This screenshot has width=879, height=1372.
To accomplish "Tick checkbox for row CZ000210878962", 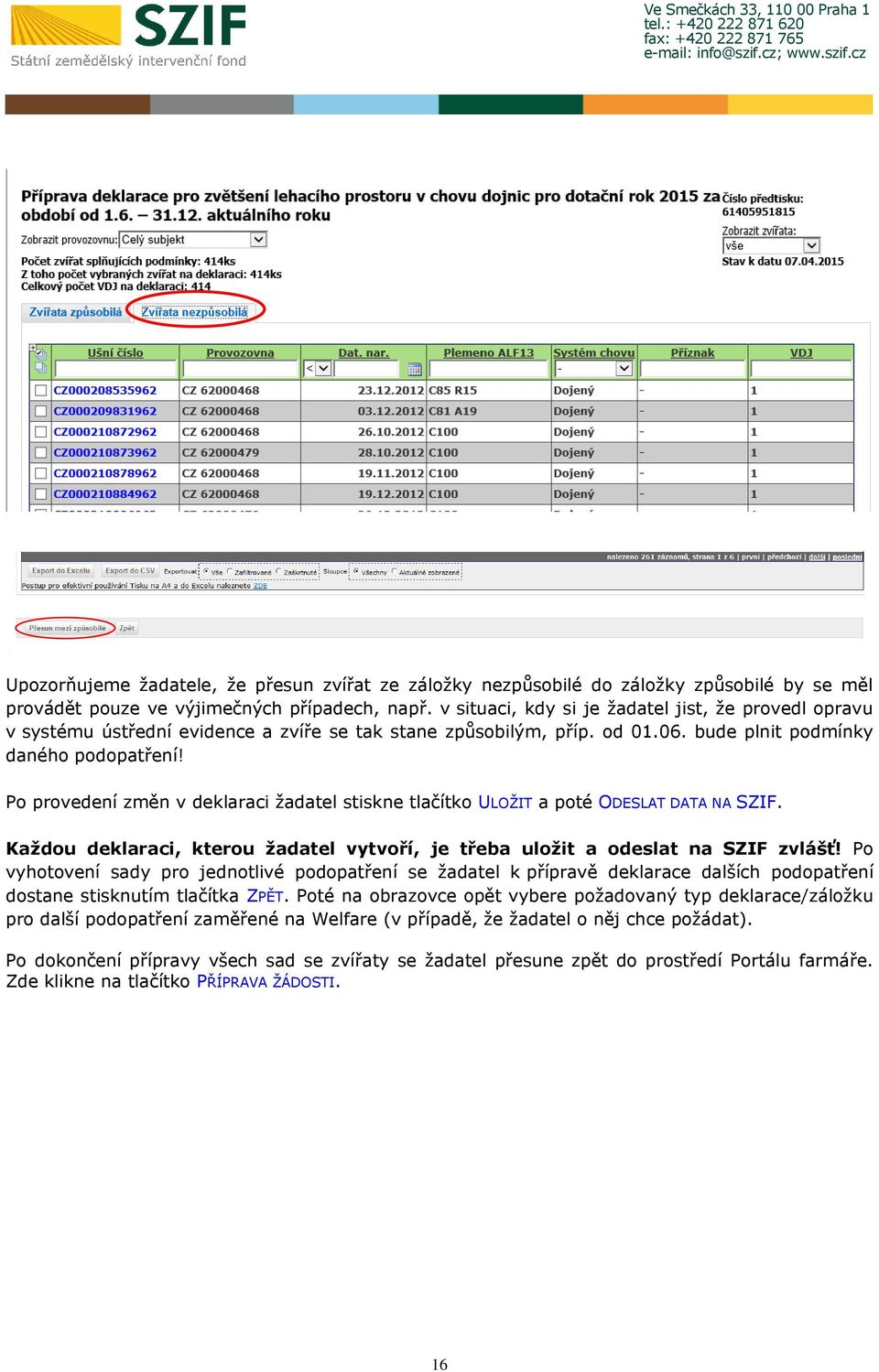I will (x=40, y=474).
